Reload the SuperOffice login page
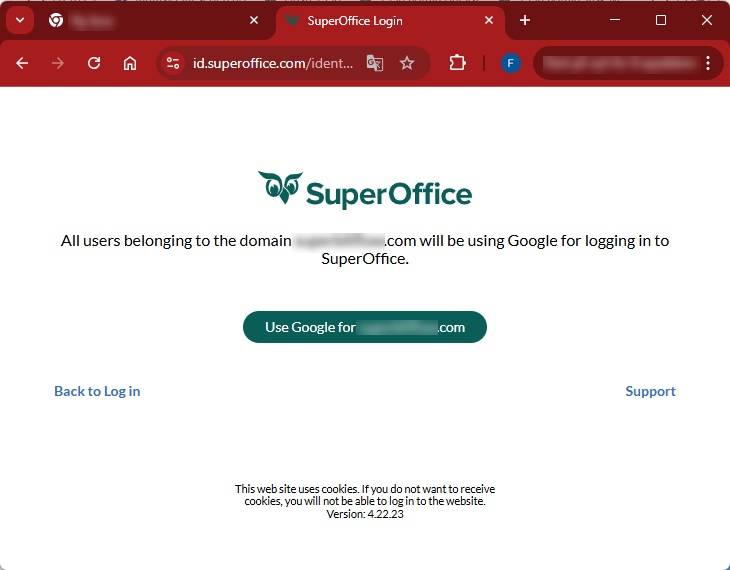Screen dimensions: 730x570 pos(94,63)
